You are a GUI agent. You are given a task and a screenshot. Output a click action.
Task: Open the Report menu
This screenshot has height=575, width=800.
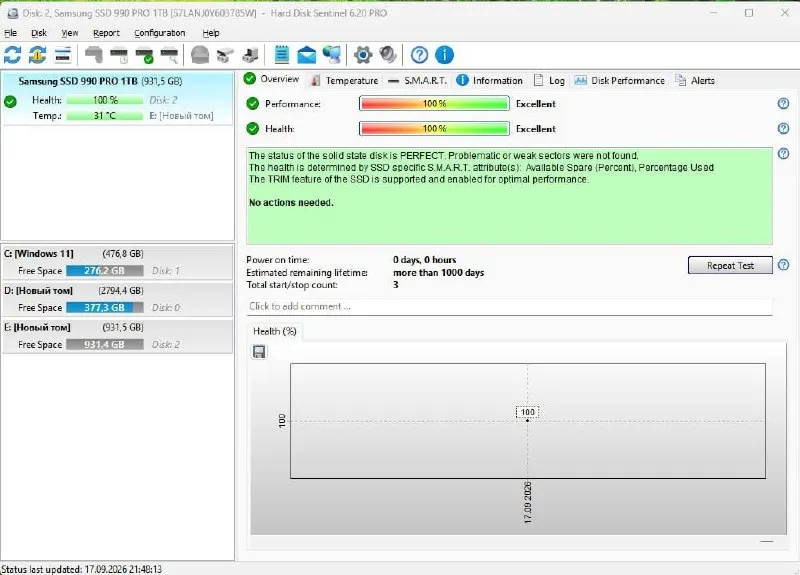point(106,33)
